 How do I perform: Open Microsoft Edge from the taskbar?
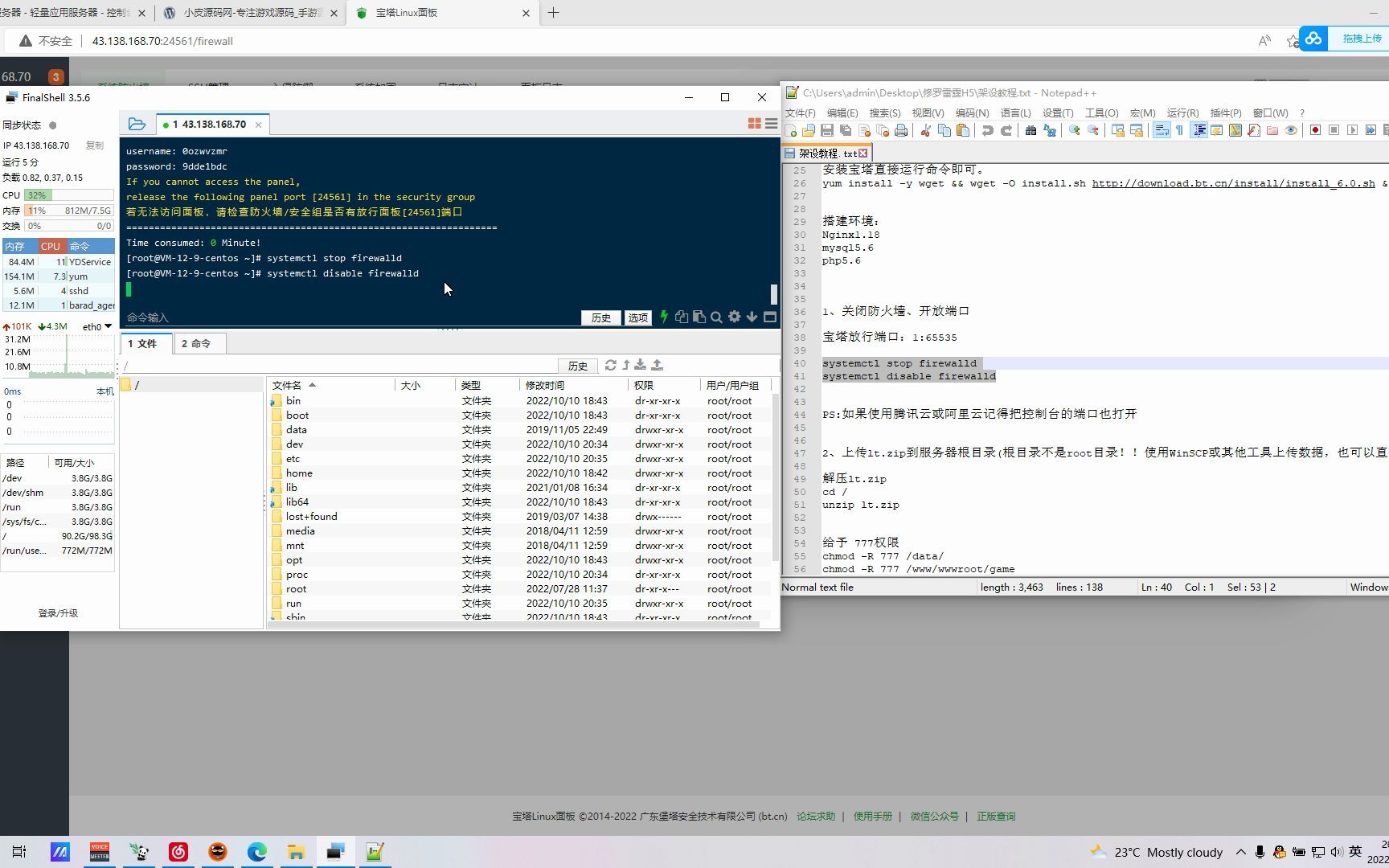256,852
